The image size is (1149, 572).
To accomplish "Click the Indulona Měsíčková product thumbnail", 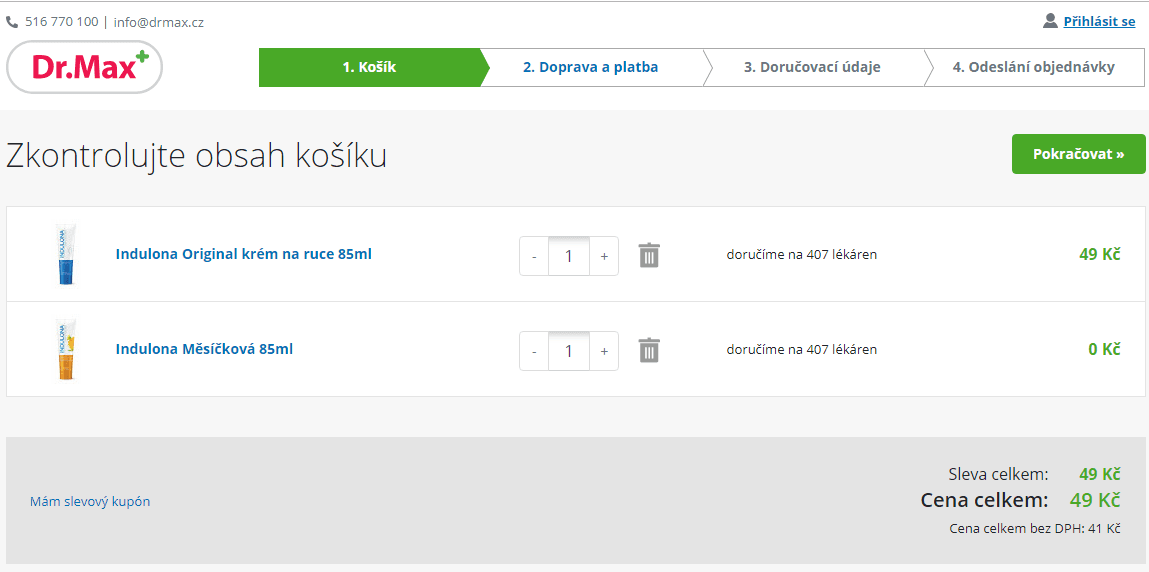I will pos(66,349).
